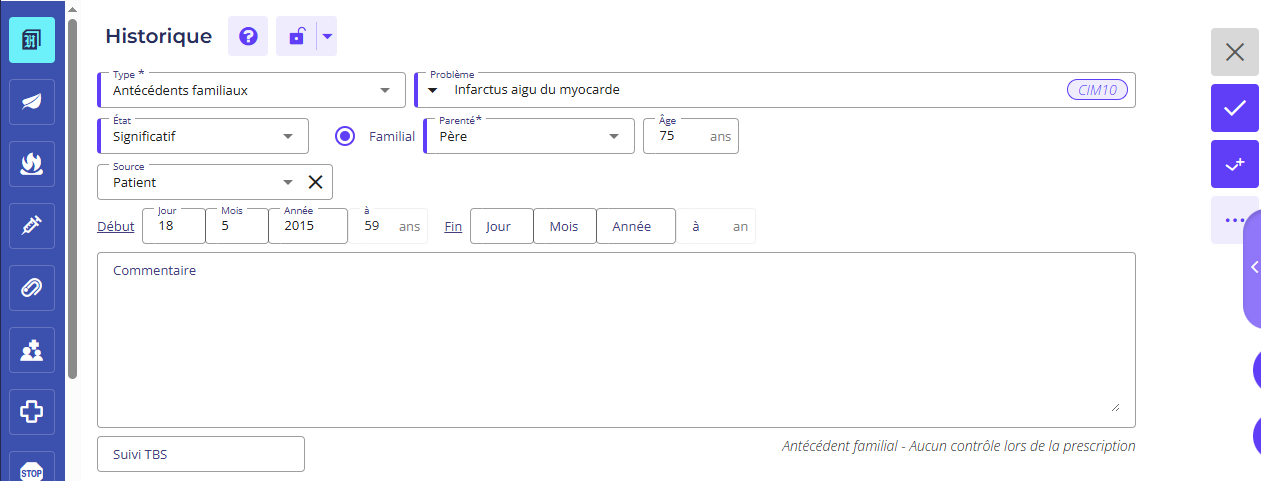The image size is (1261, 481).
Task: Open the syringe vaccination section
Action: coord(32,226)
